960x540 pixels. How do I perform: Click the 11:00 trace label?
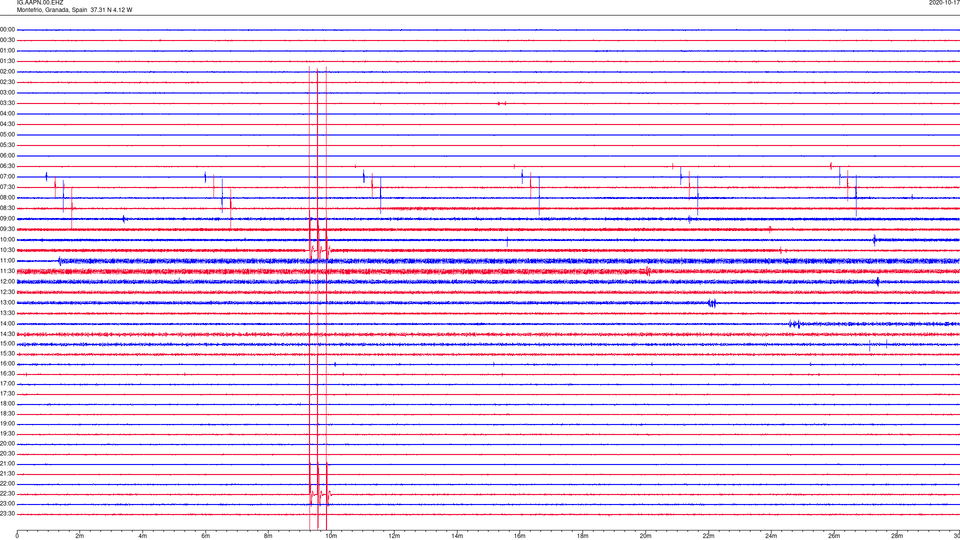coord(7,261)
